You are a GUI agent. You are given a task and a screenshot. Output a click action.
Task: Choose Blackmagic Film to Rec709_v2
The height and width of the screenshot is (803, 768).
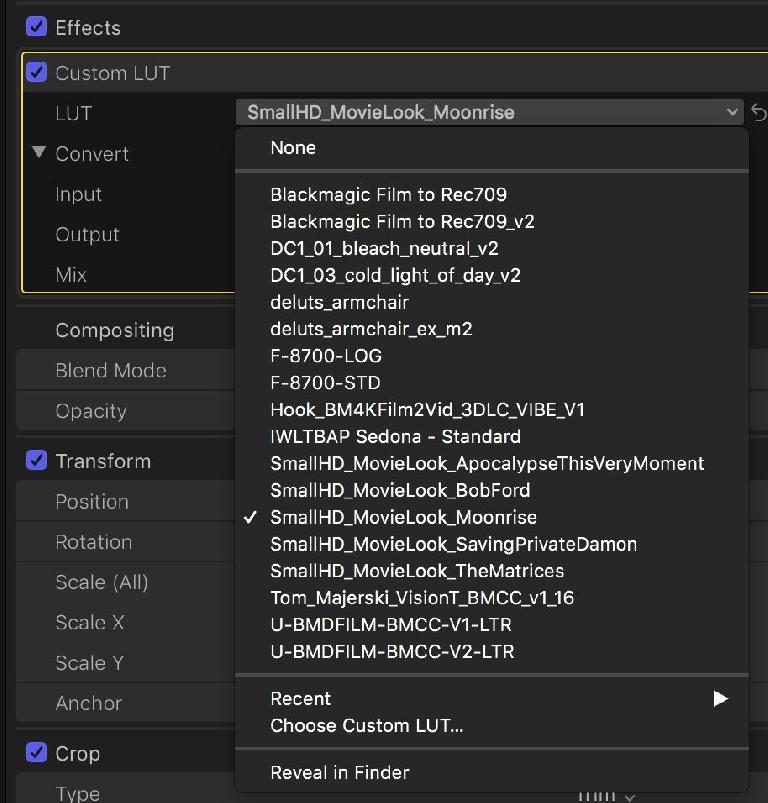(x=402, y=222)
